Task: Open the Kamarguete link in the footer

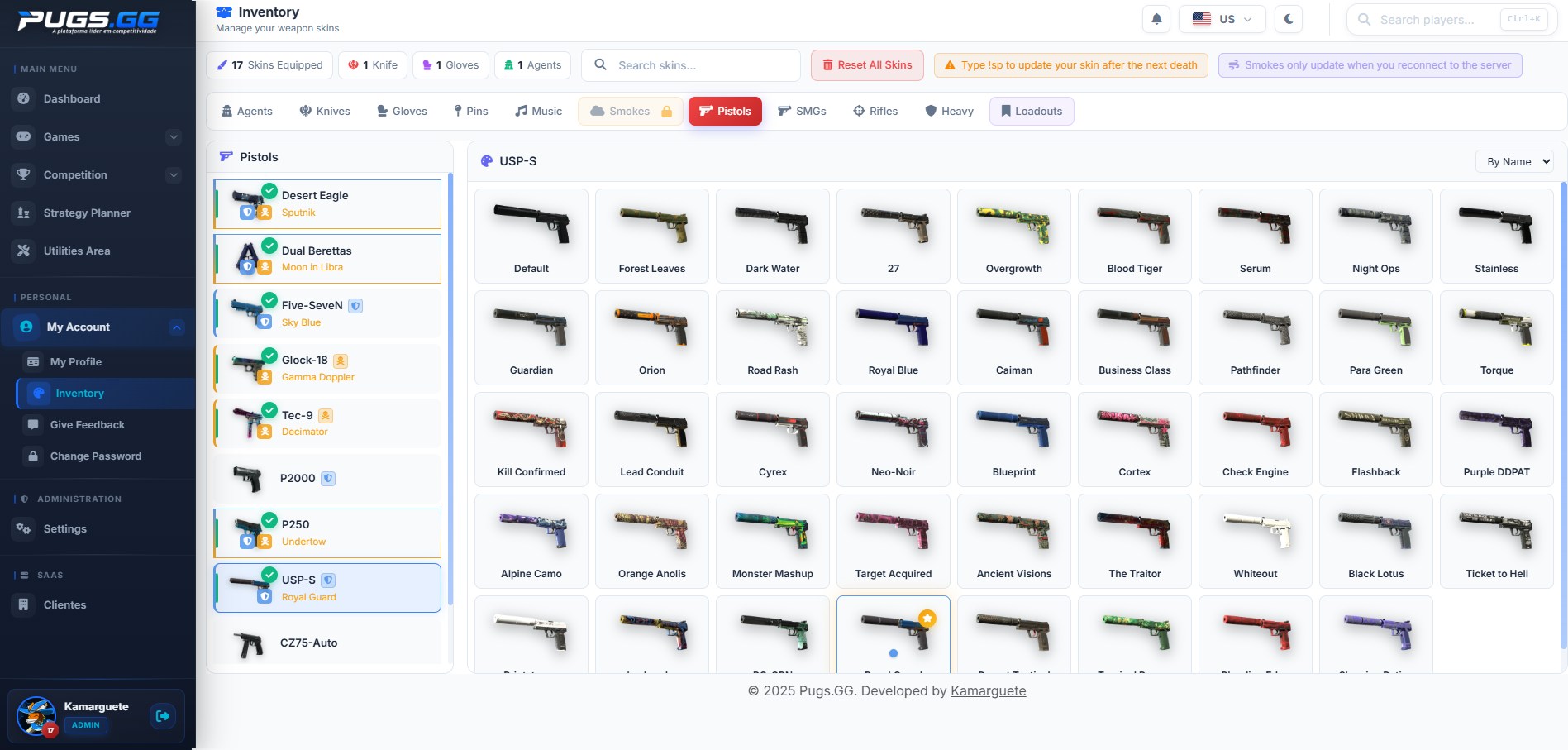Action: pyautogui.click(x=988, y=690)
